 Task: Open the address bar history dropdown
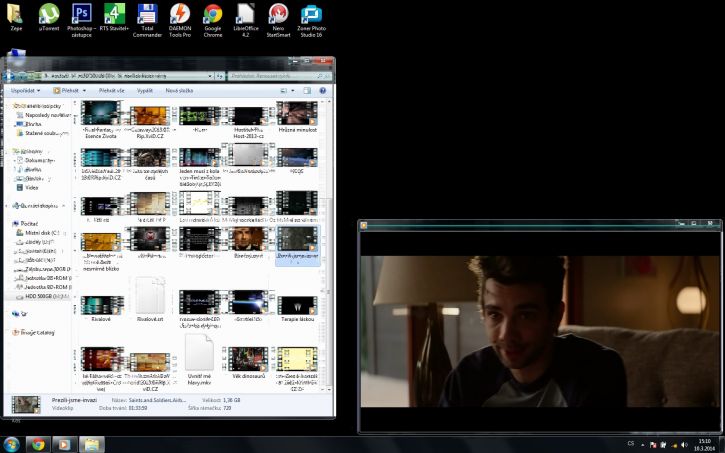[209, 75]
